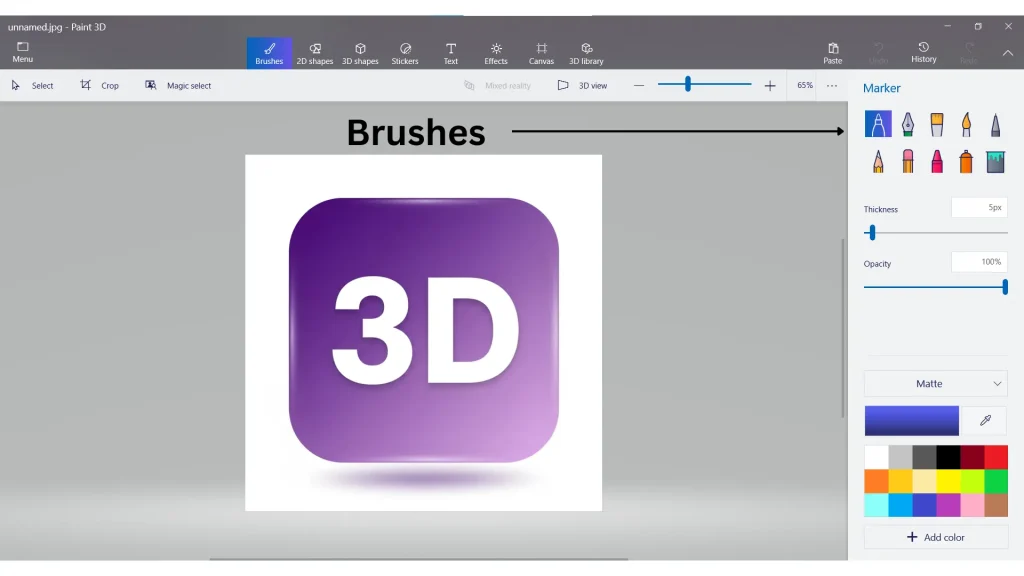Open the Matte finish dropdown
Viewport: 1024px width, 576px height.
(x=934, y=383)
